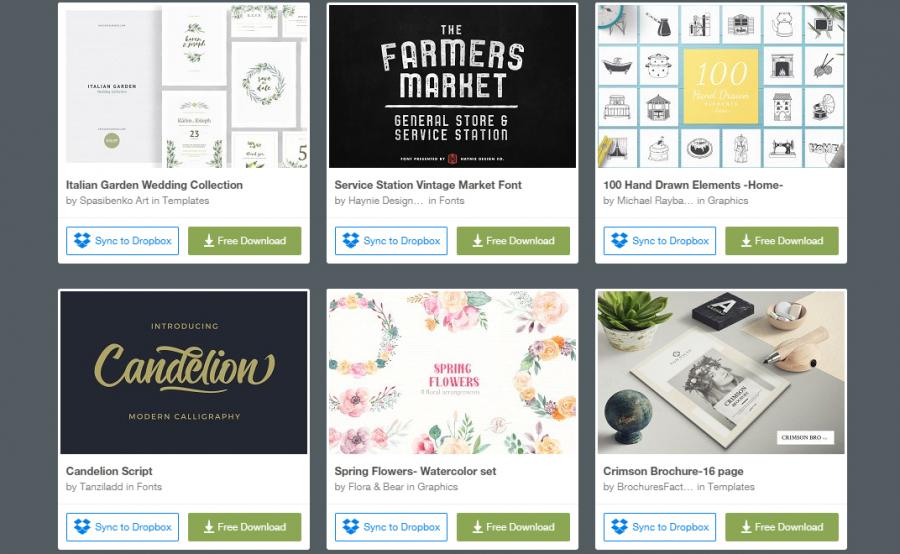Image resolution: width=900 pixels, height=554 pixels.
Task: Click download arrow icon for Spring Flowers set
Action: tap(478, 527)
